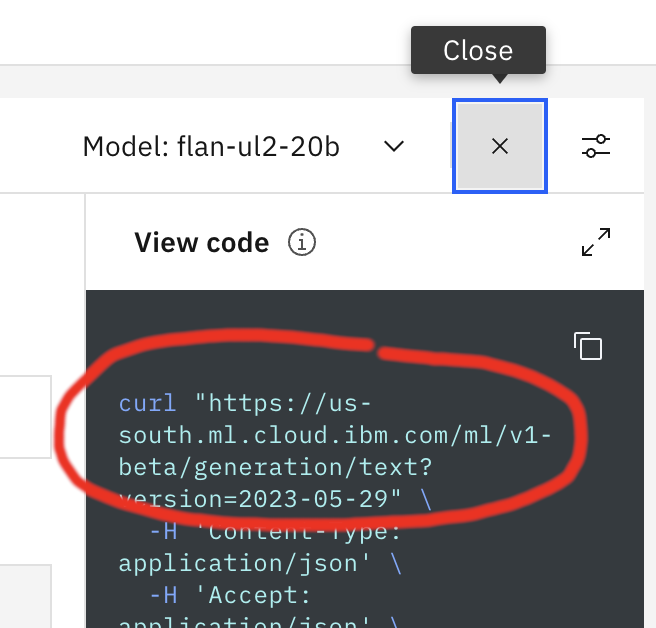This screenshot has width=656, height=628.
Task: Show View code information tooltip icon
Action: point(302,242)
